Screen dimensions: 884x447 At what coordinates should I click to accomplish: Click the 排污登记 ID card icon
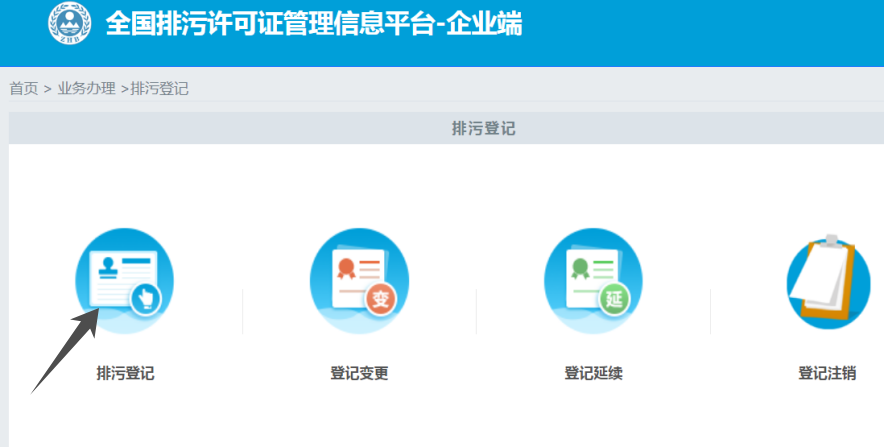point(124,277)
